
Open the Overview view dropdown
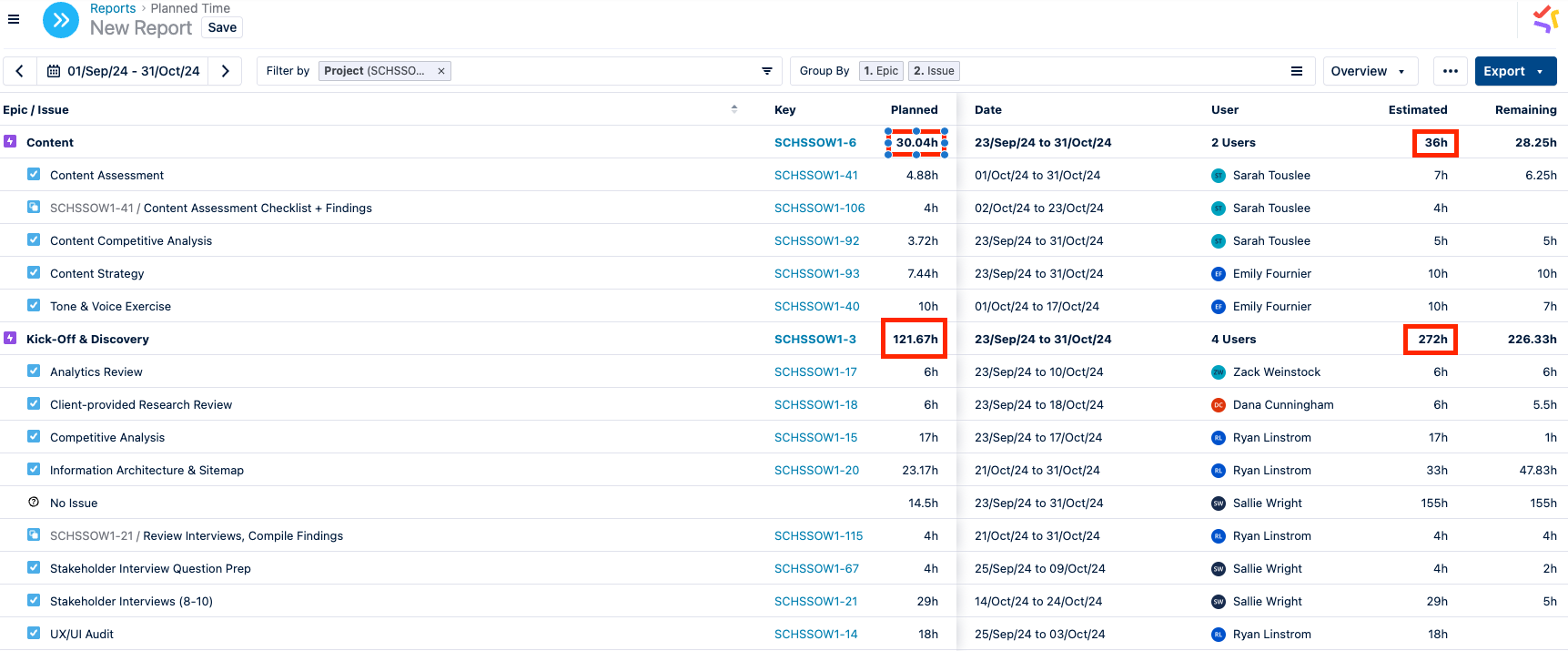pos(1369,71)
